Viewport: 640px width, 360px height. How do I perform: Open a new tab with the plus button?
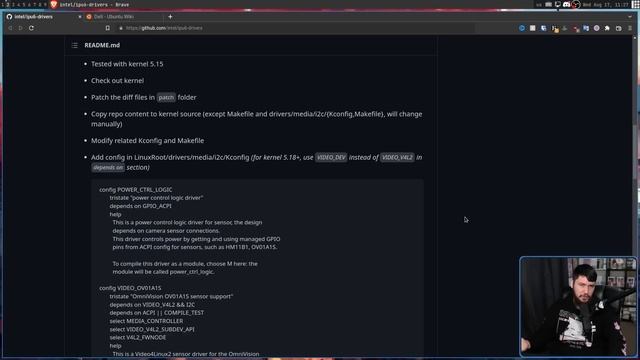click(170, 17)
